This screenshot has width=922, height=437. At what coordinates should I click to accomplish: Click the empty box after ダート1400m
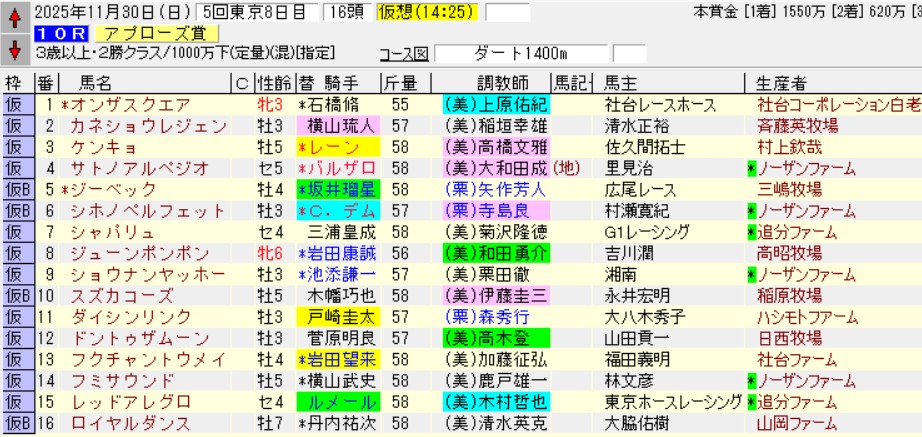click(x=629, y=53)
